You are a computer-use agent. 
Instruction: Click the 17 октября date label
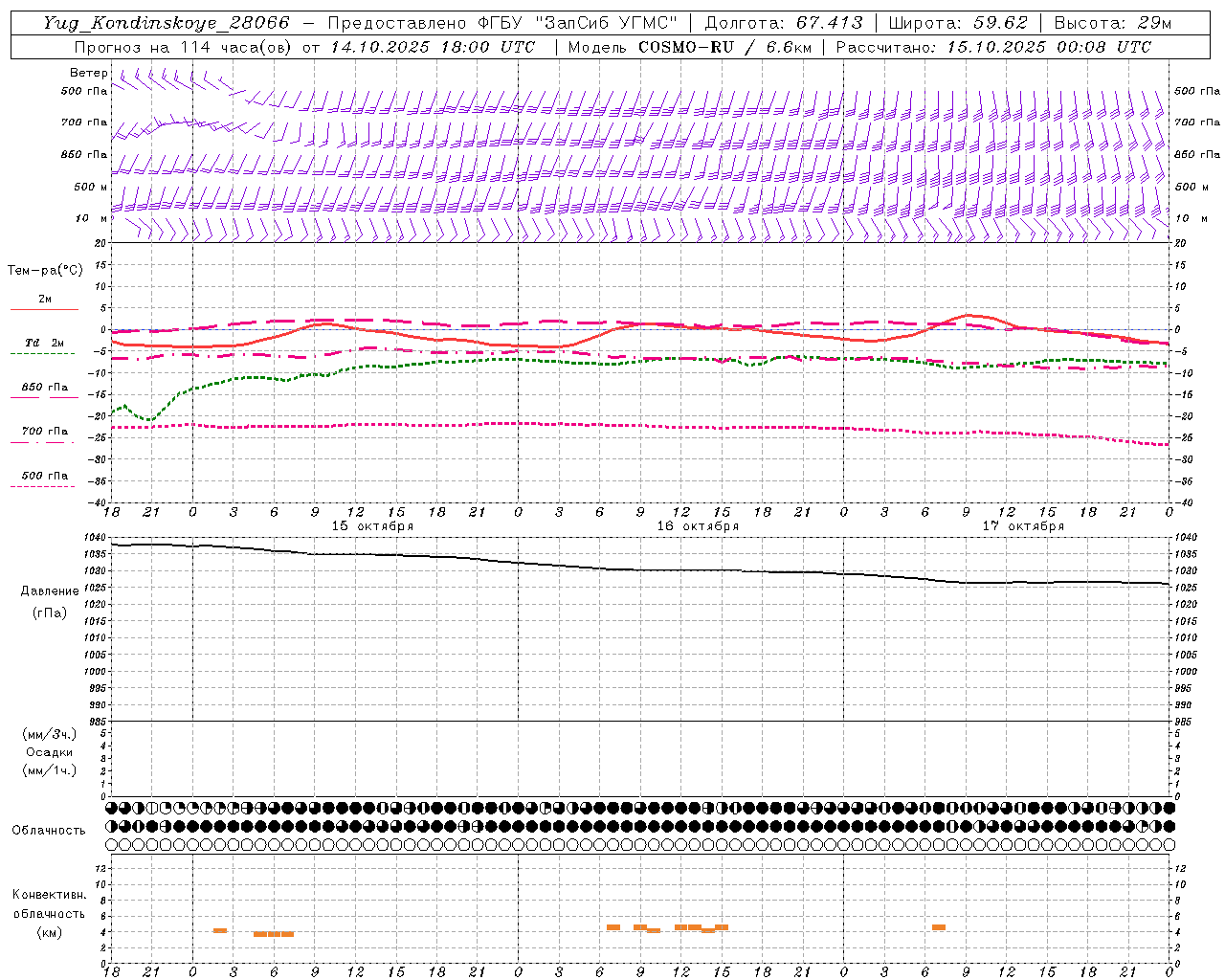(1023, 526)
